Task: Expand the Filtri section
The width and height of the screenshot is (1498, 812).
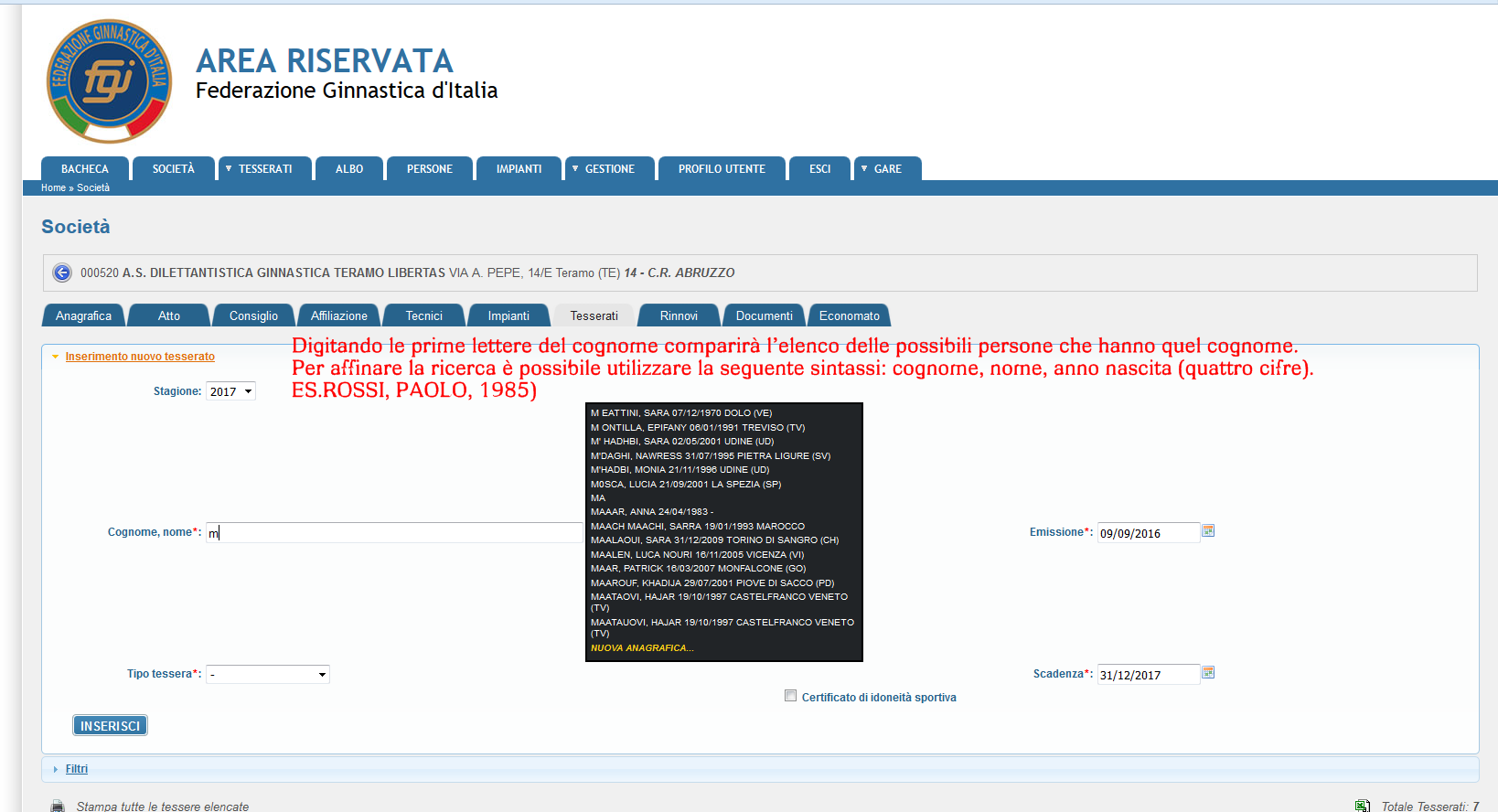Action: pyautogui.click(x=77, y=769)
